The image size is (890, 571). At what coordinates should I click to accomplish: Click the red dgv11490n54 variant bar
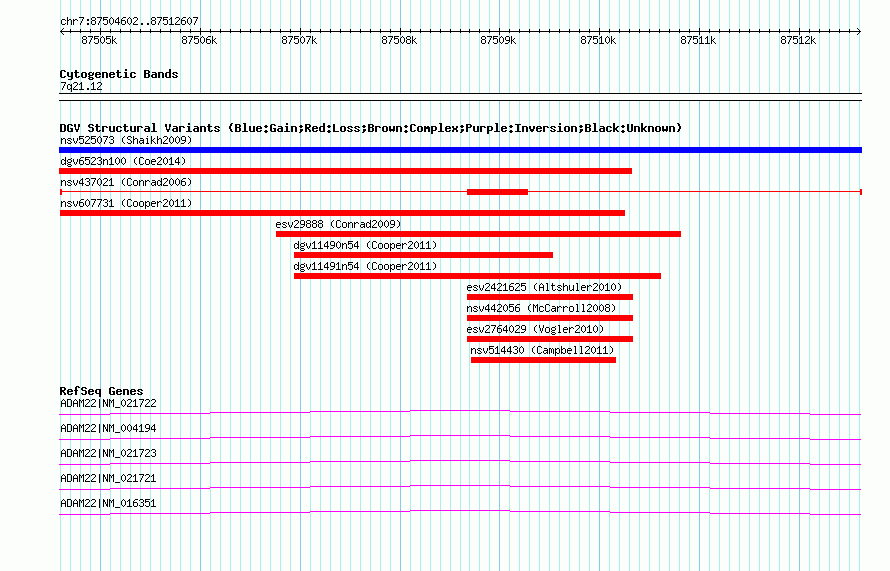click(x=423, y=255)
